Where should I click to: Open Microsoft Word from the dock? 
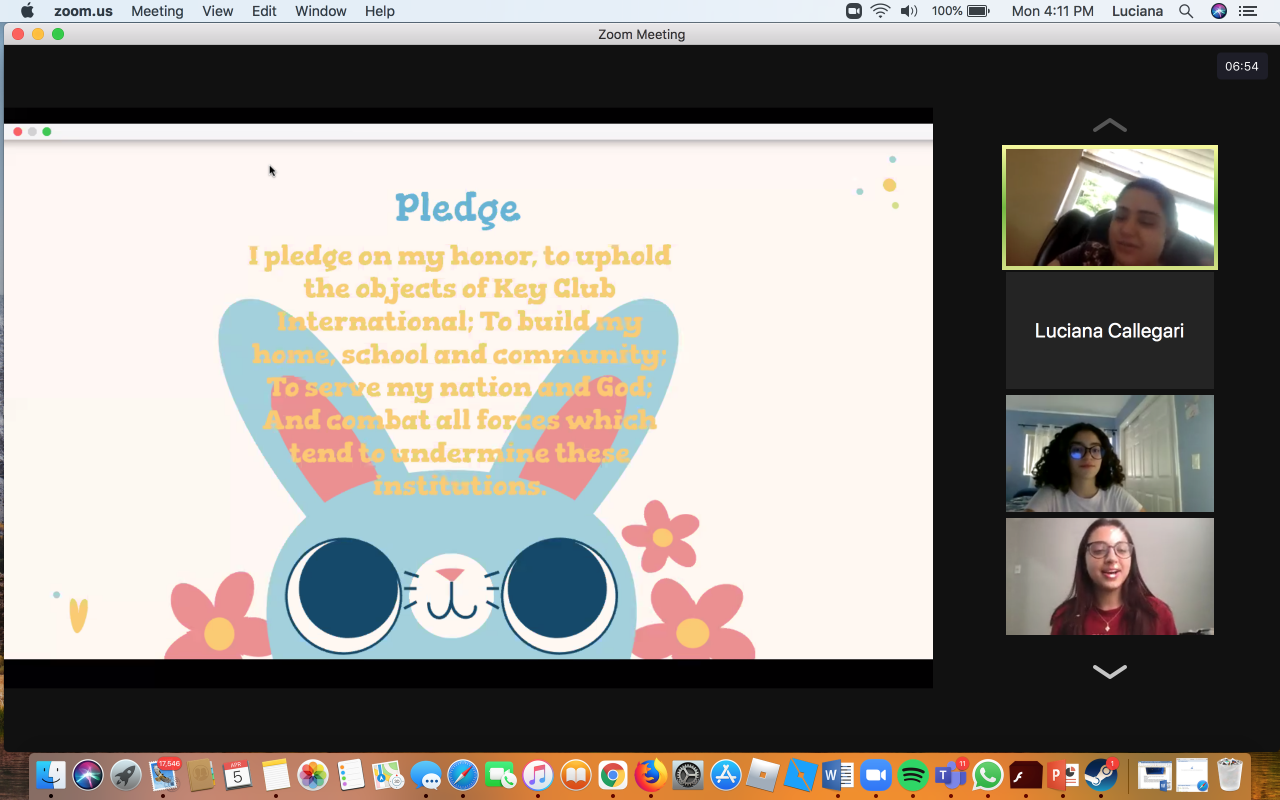pyautogui.click(x=838, y=775)
